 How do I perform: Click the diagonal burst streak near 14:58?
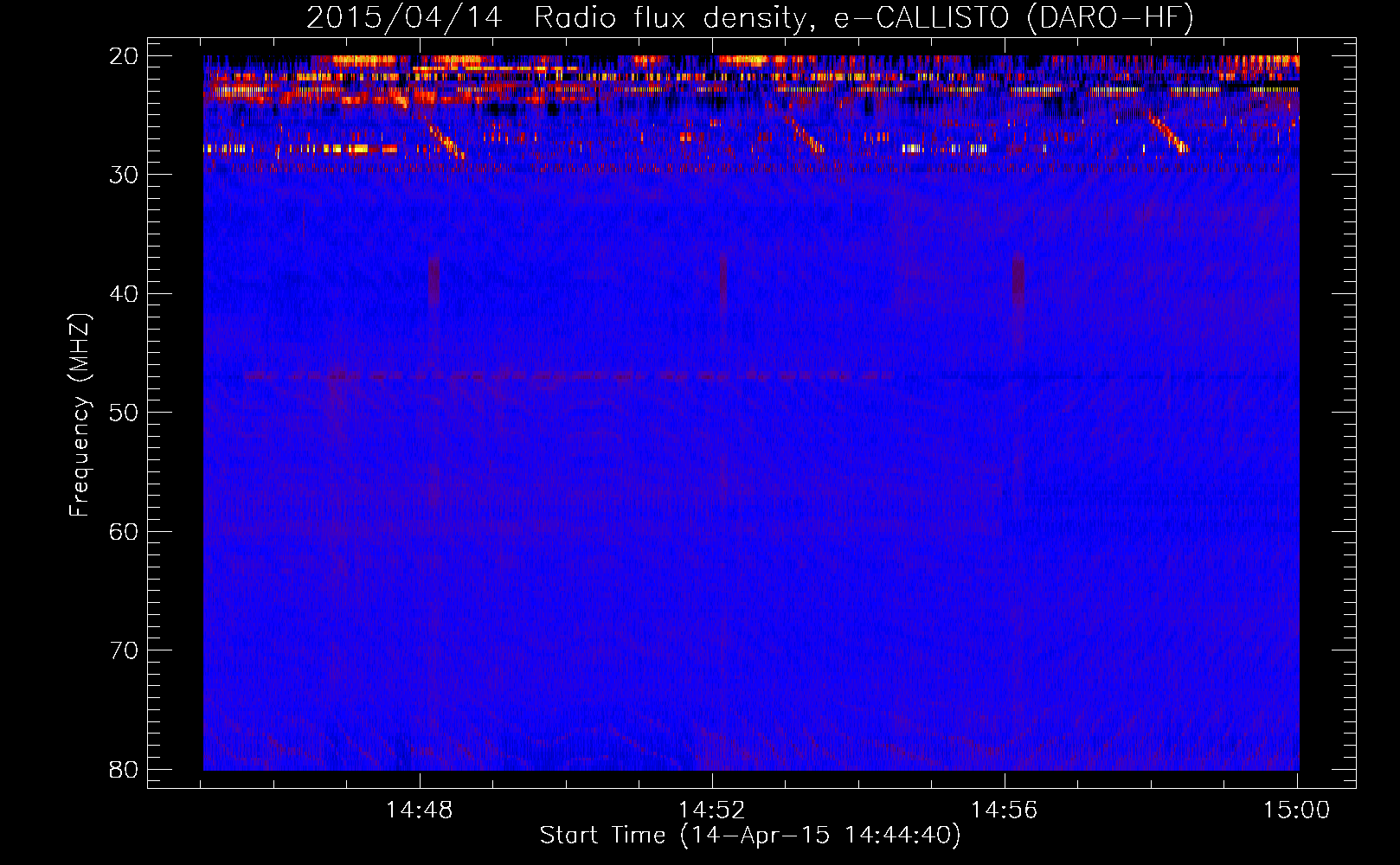pyautogui.click(x=1168, y=132)
